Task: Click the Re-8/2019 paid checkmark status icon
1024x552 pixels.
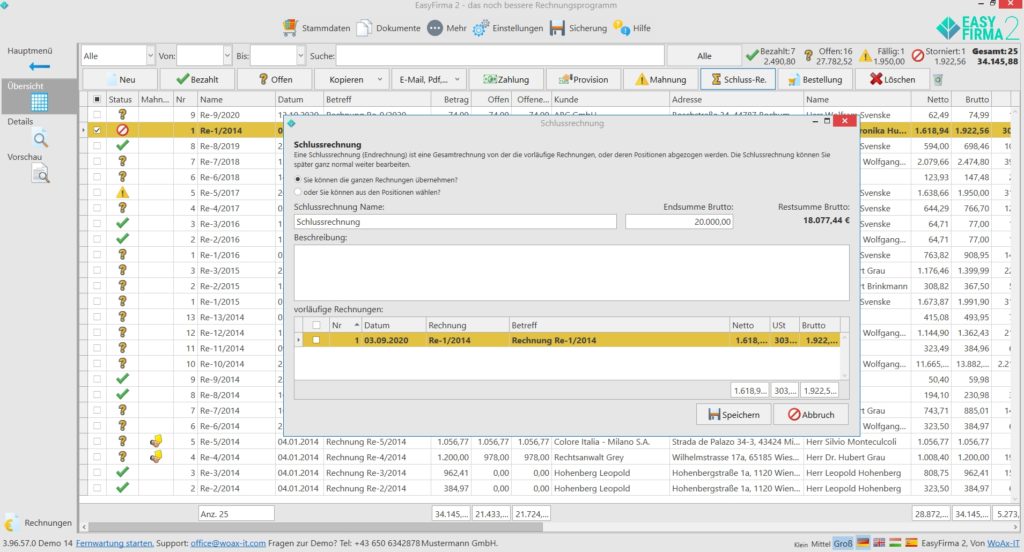Action: [x=122, y=145]
